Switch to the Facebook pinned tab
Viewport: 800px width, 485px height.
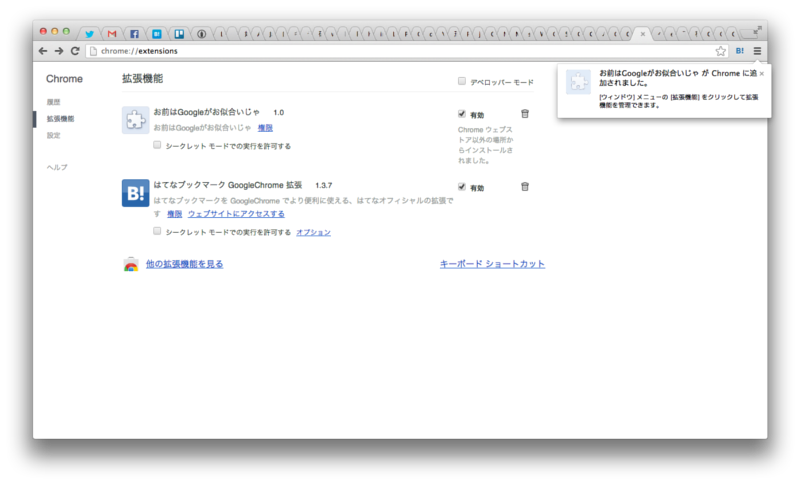134,34
